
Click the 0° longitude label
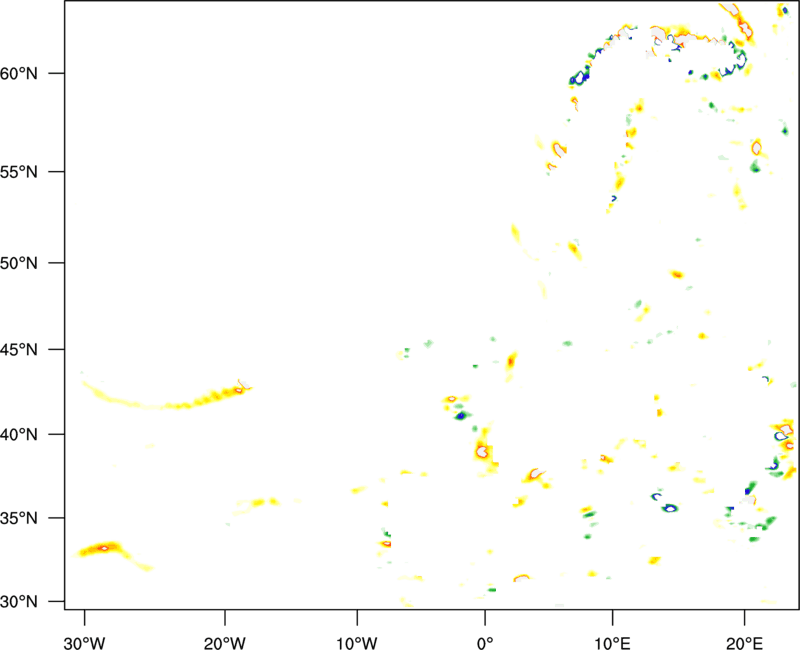(485, 643)
